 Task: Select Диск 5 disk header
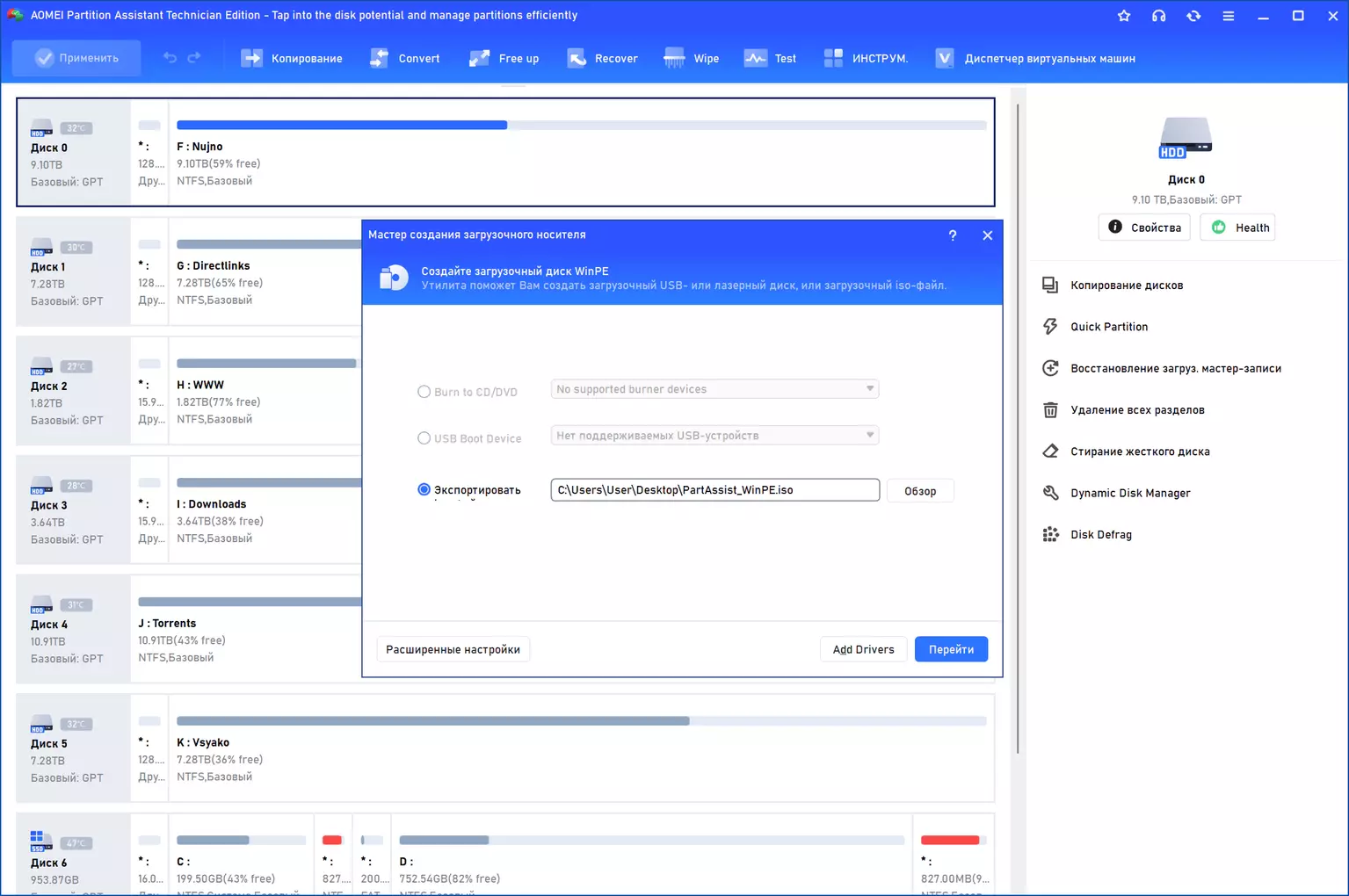(74, 748)
